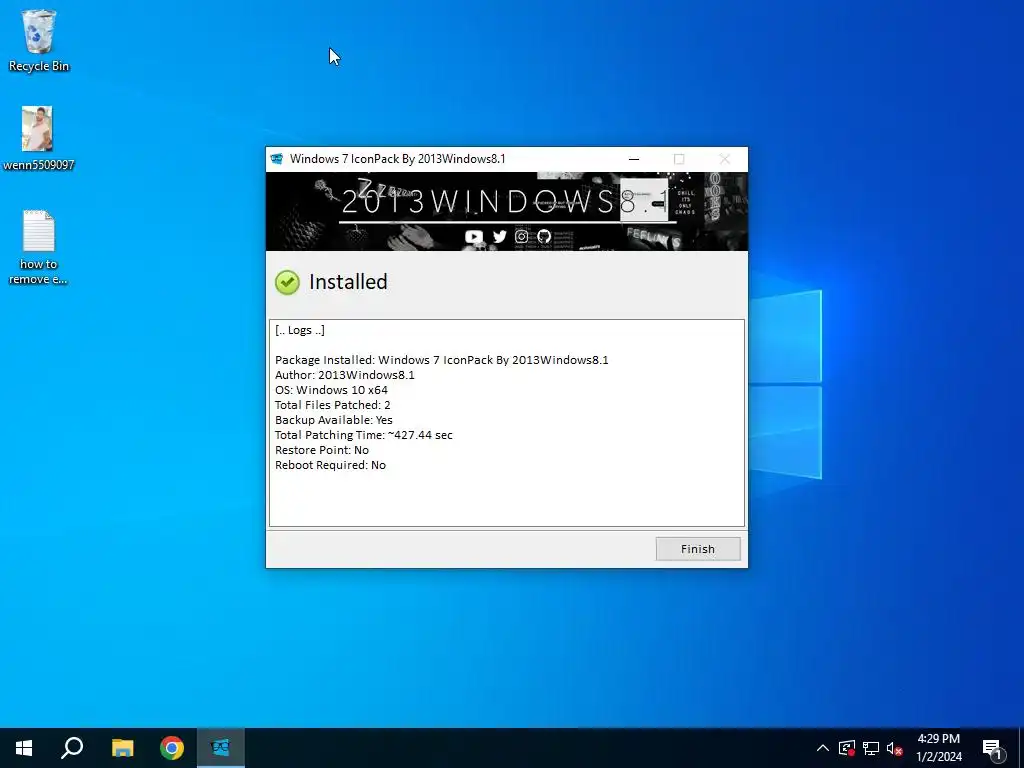
Task: Open the network status tray icon
Action: [x=871, y=748]
